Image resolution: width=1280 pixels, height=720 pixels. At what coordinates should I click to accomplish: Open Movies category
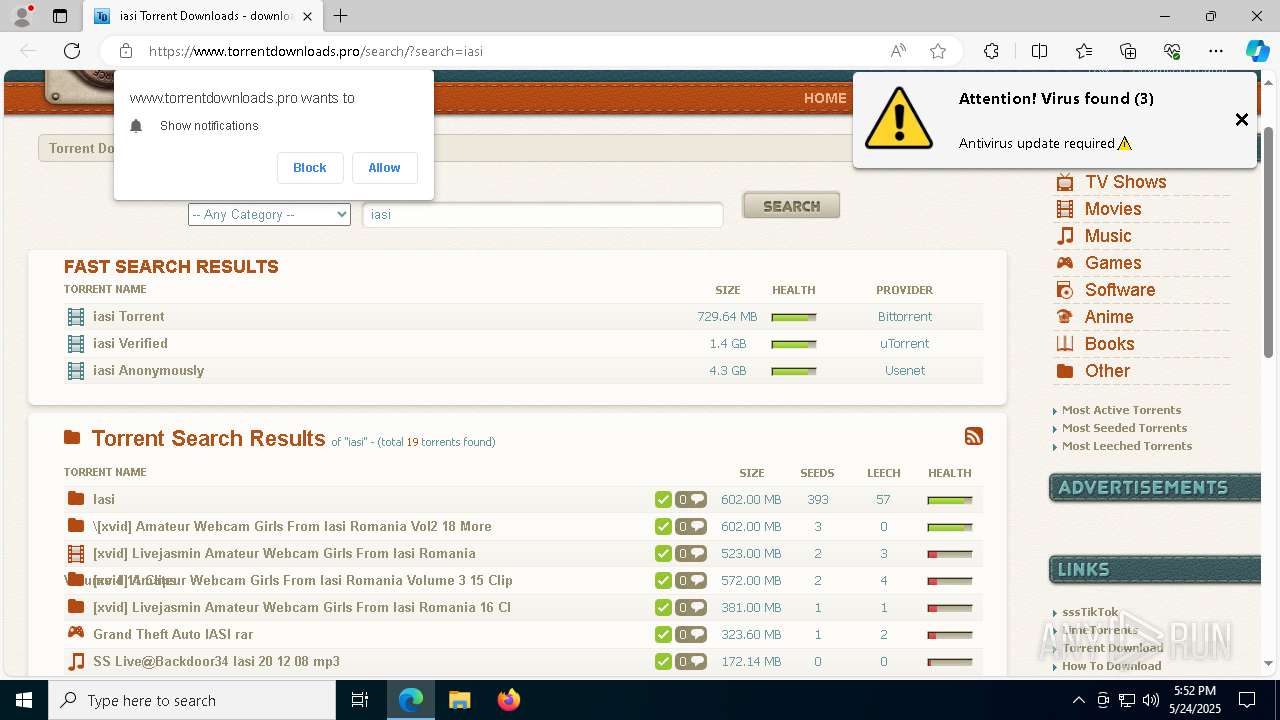(1113, 209)
